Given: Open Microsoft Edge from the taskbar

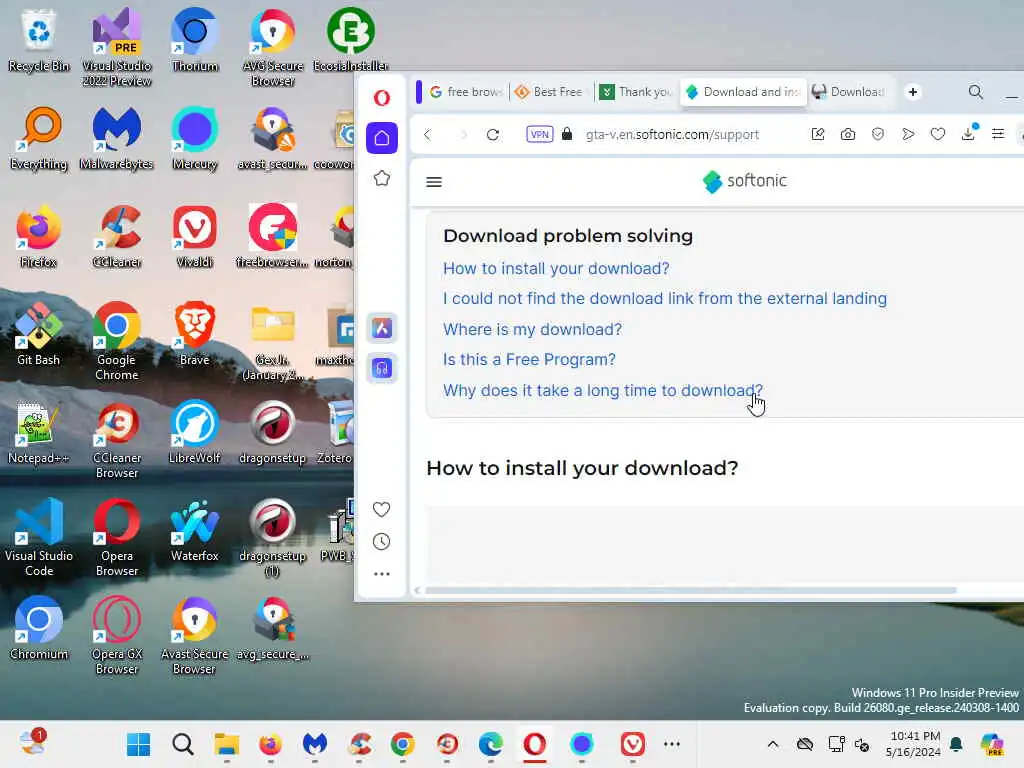Looking at the screenshot, I should point(490,744).
